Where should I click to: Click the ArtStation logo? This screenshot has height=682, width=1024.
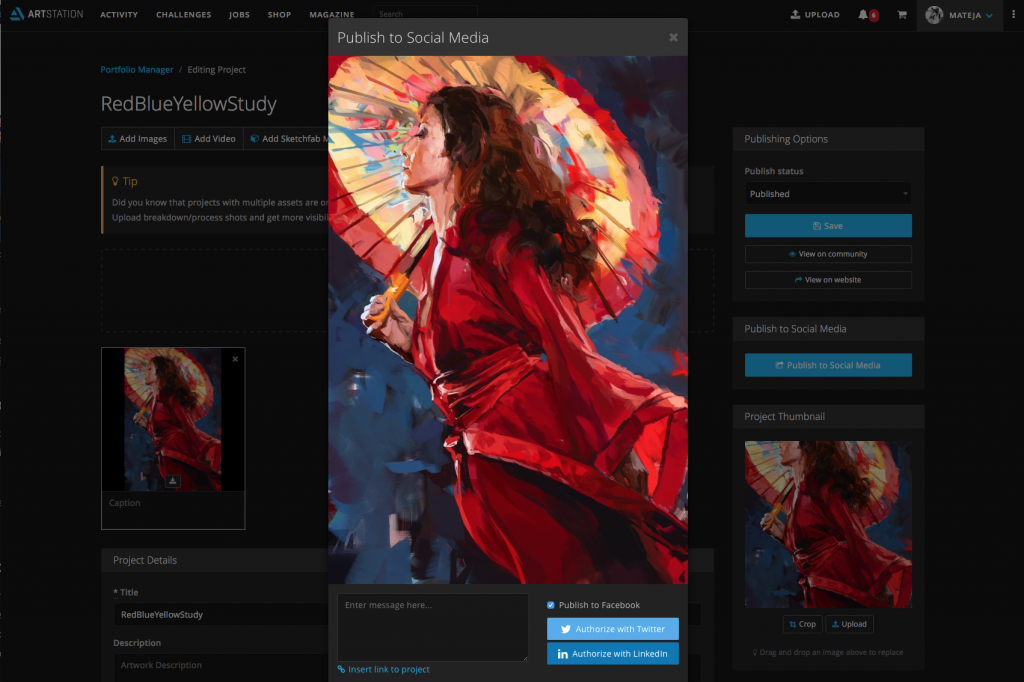pos(47,15)
